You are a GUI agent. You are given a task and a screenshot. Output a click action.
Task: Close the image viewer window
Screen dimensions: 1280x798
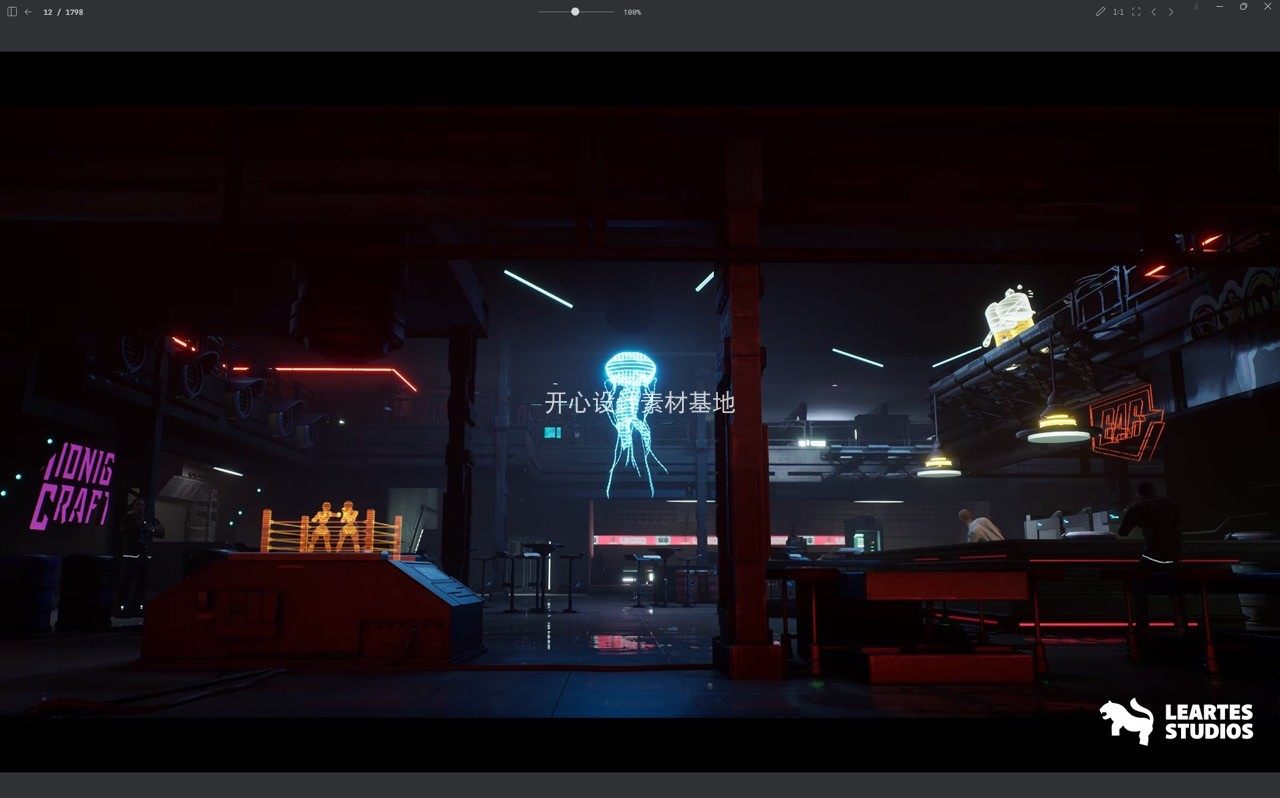point(1267,7)
